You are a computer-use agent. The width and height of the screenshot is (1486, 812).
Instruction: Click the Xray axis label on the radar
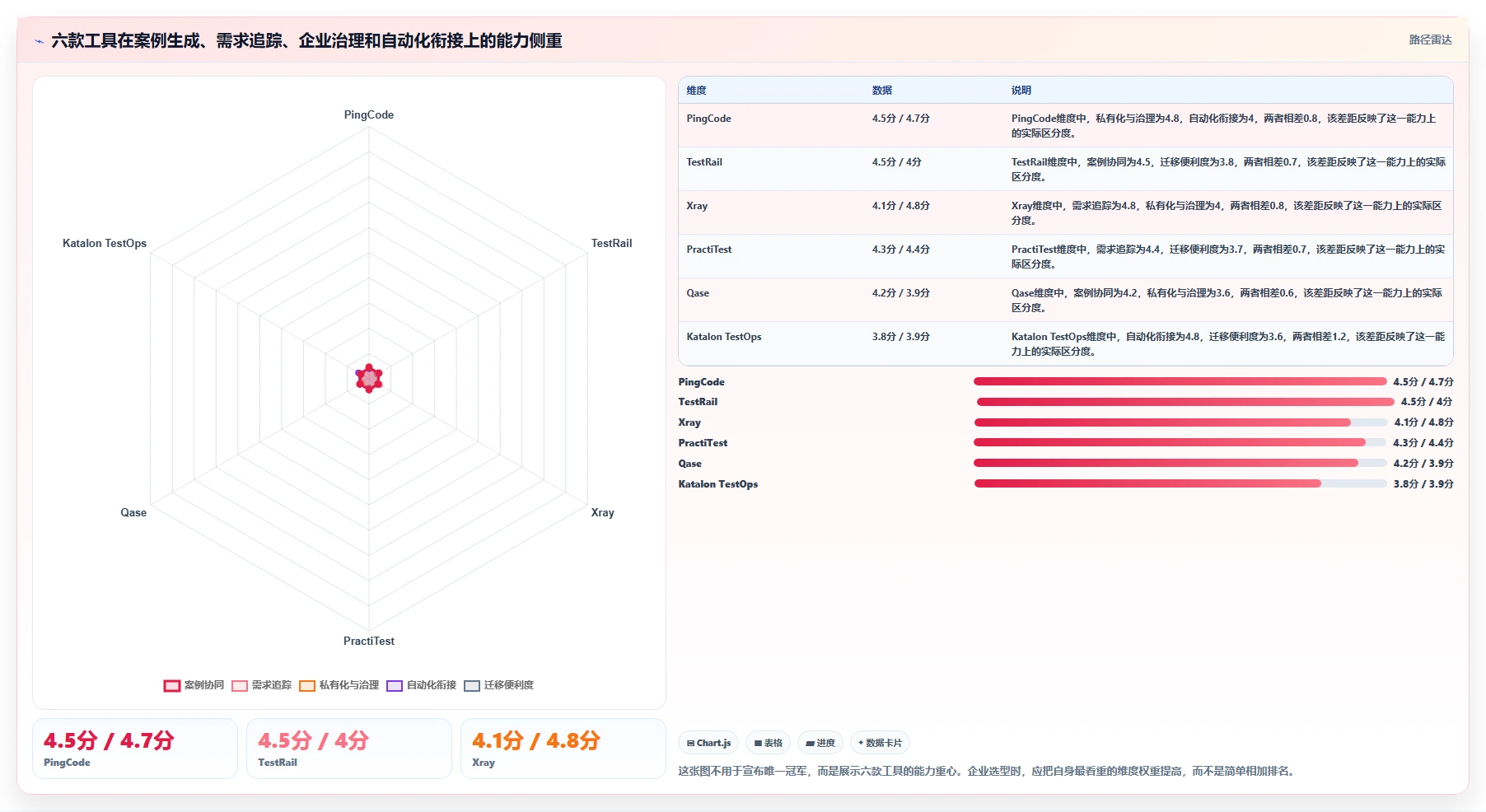coord(602,513)
